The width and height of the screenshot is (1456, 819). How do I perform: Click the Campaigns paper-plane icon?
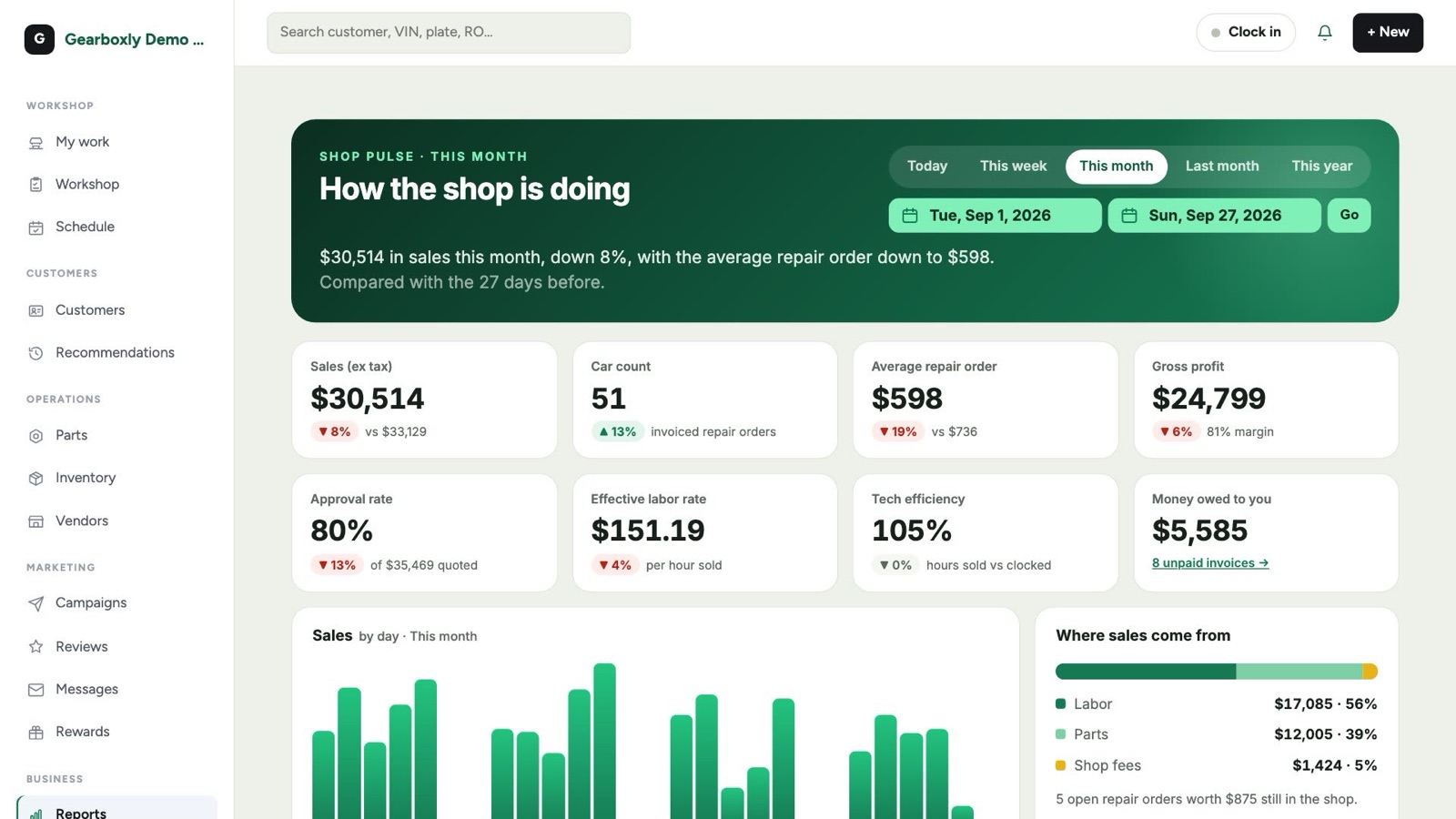point(35,603)
